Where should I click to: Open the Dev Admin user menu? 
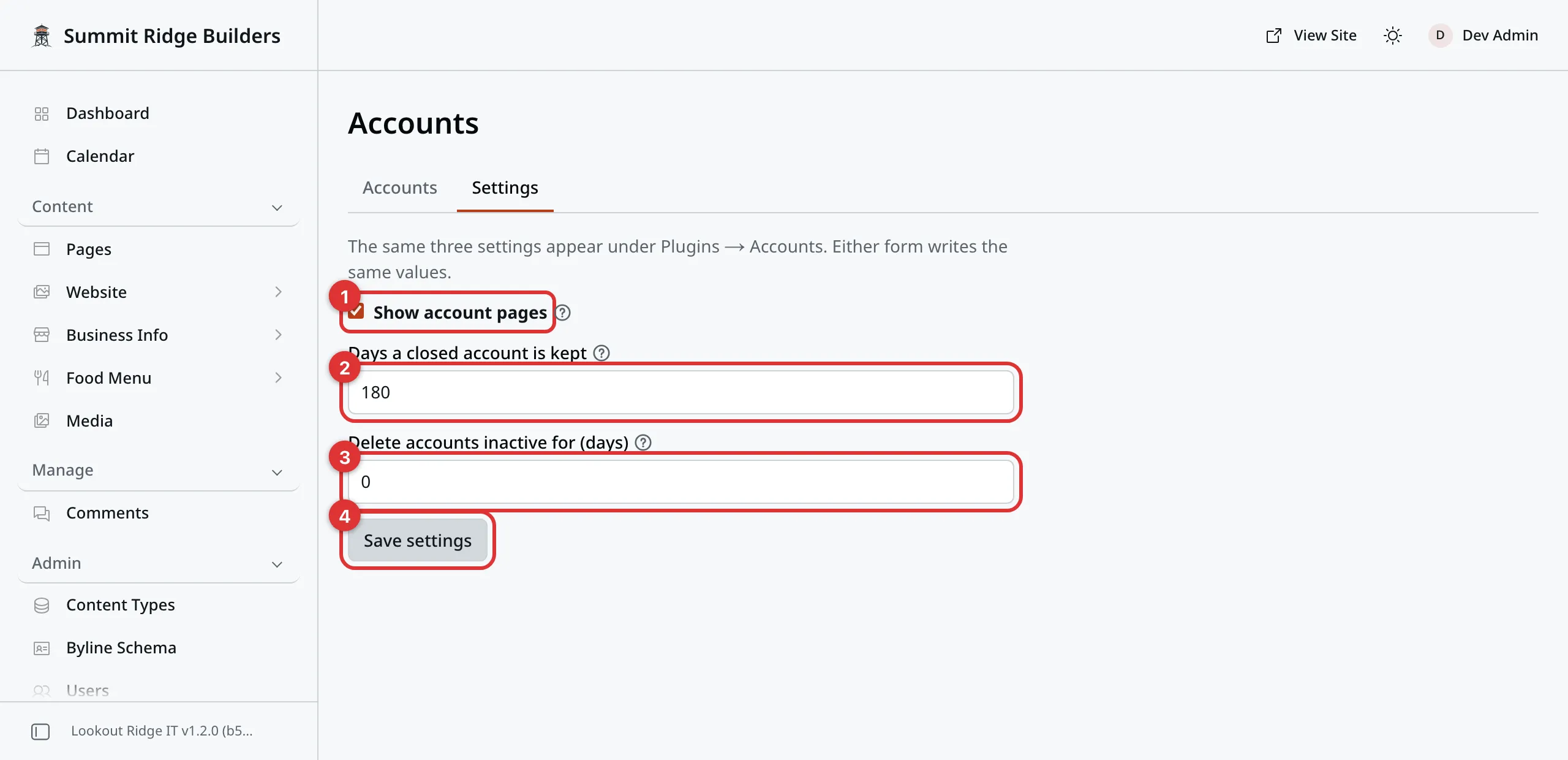1483,36
